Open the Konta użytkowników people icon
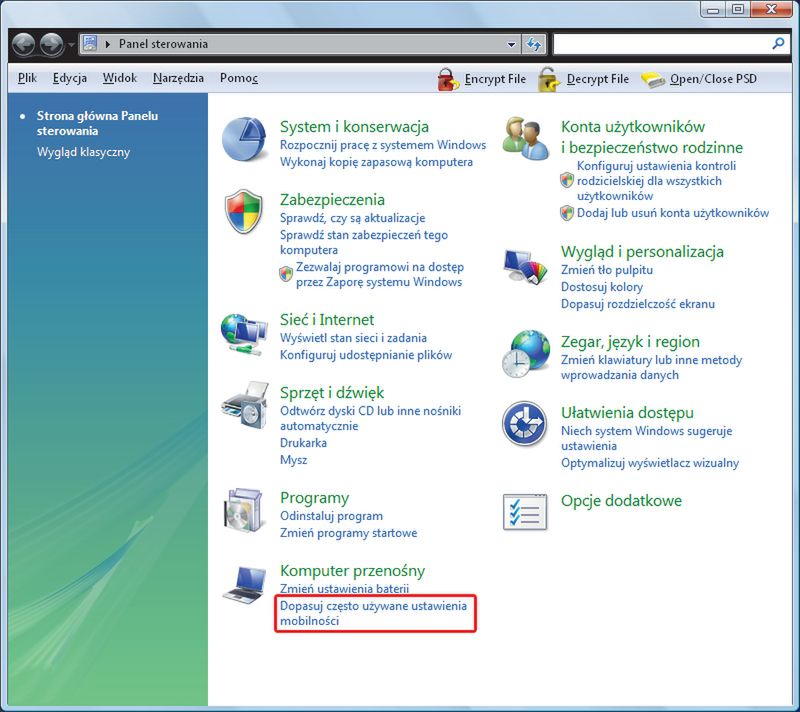 [x=525, y=138]
